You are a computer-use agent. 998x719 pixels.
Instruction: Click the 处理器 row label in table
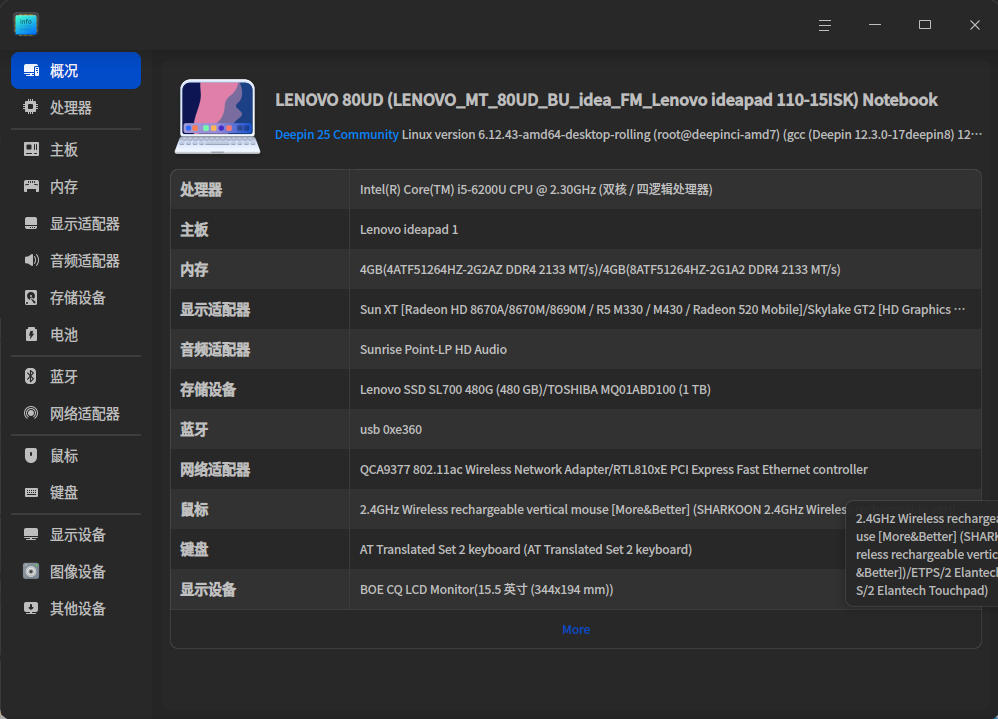(201, 190)
